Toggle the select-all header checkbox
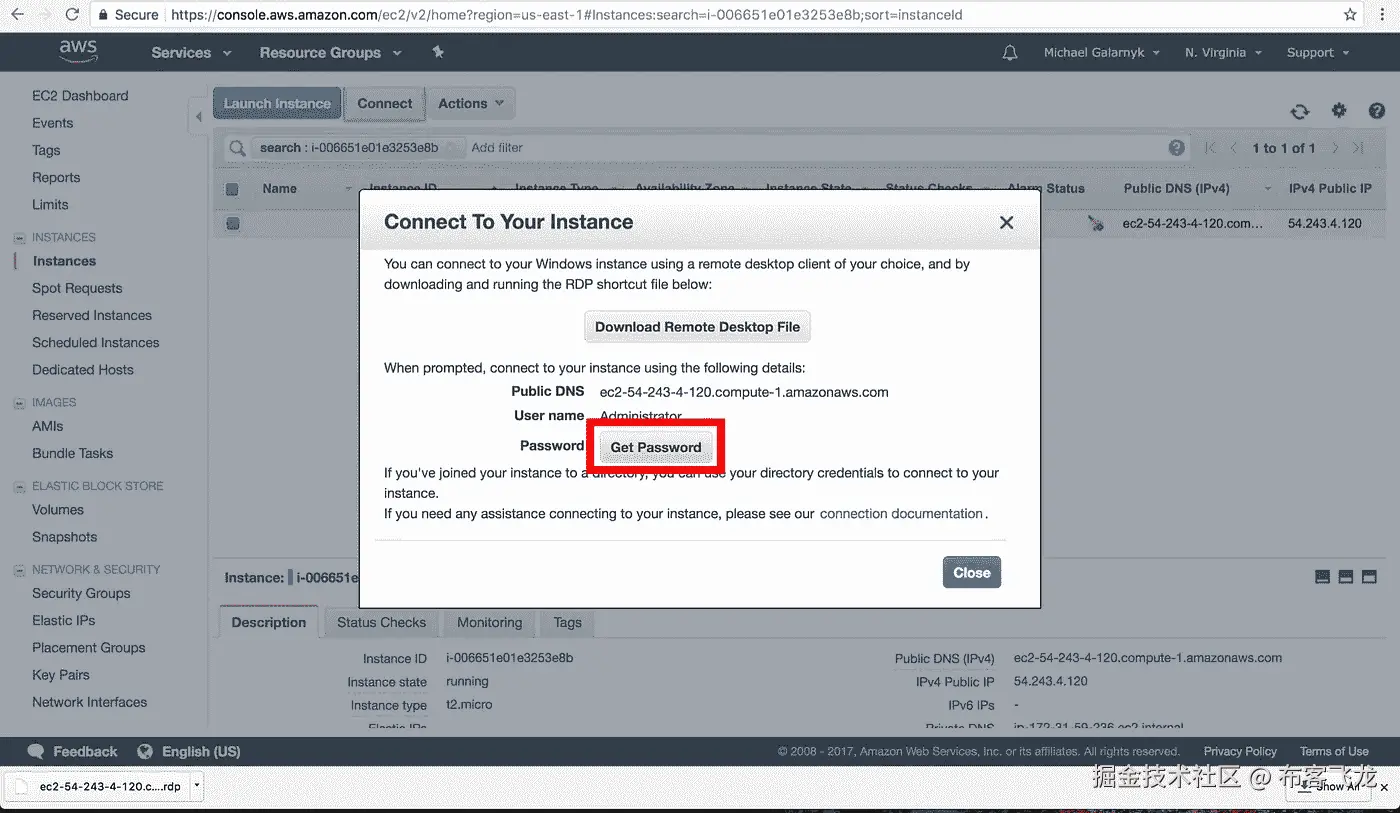This screenshot has width=1400, height=813. coord(232,189)
